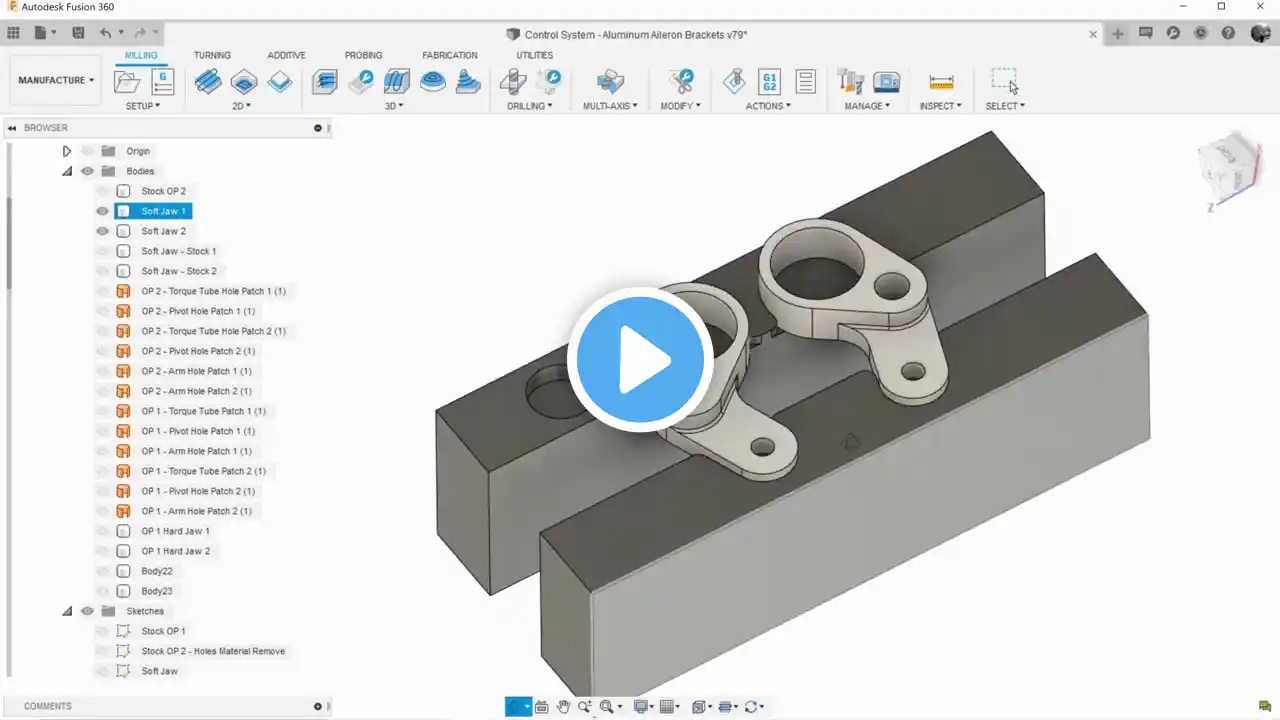The image size is (1280, 720).
Task: Select the 3D Scallop stepped icon
Action: (468, 81)
